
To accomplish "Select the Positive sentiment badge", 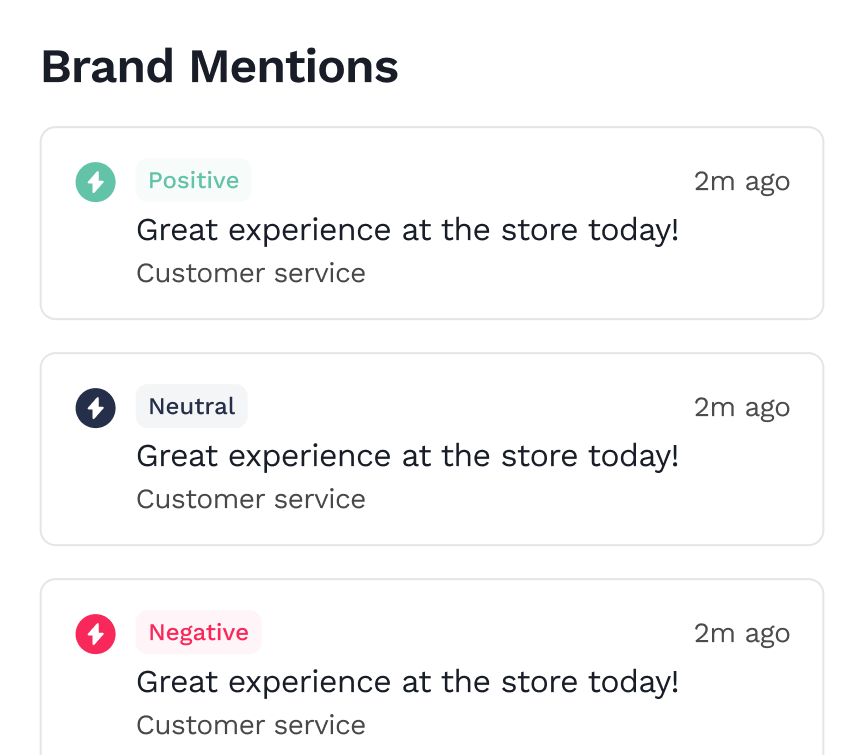I will (193, 181).
